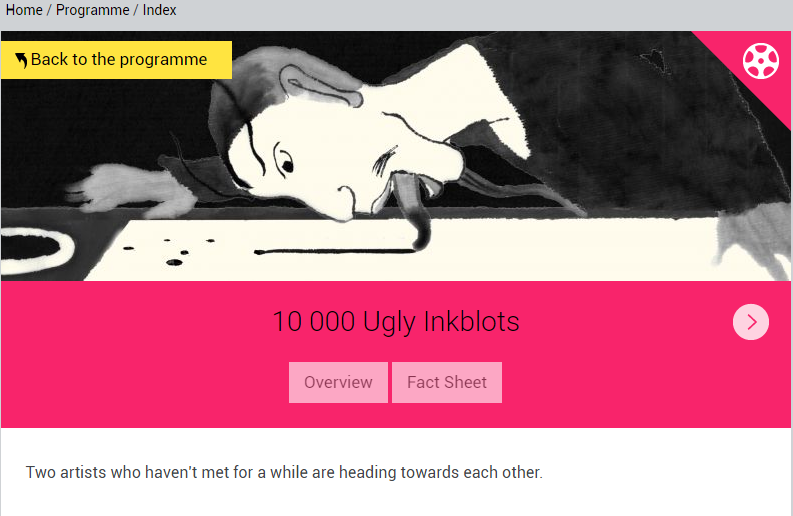Image resolution: width=793 pixels, height=516 pixels.
Task: Click the ink bowl in the artwork
Action: (35, 249)
